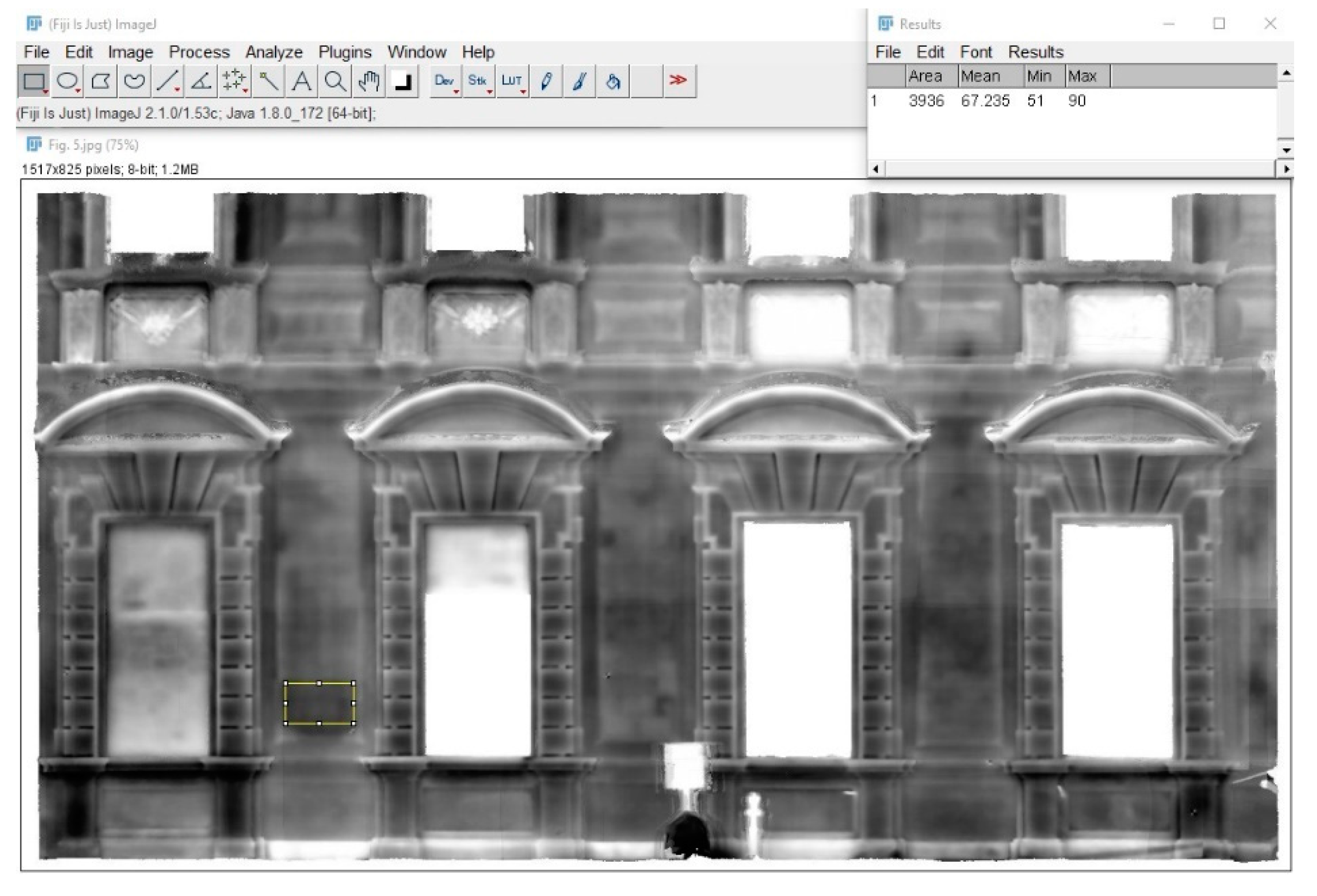
Task: Expand More Tools double-arrow menu
Action: coord(678,81)
